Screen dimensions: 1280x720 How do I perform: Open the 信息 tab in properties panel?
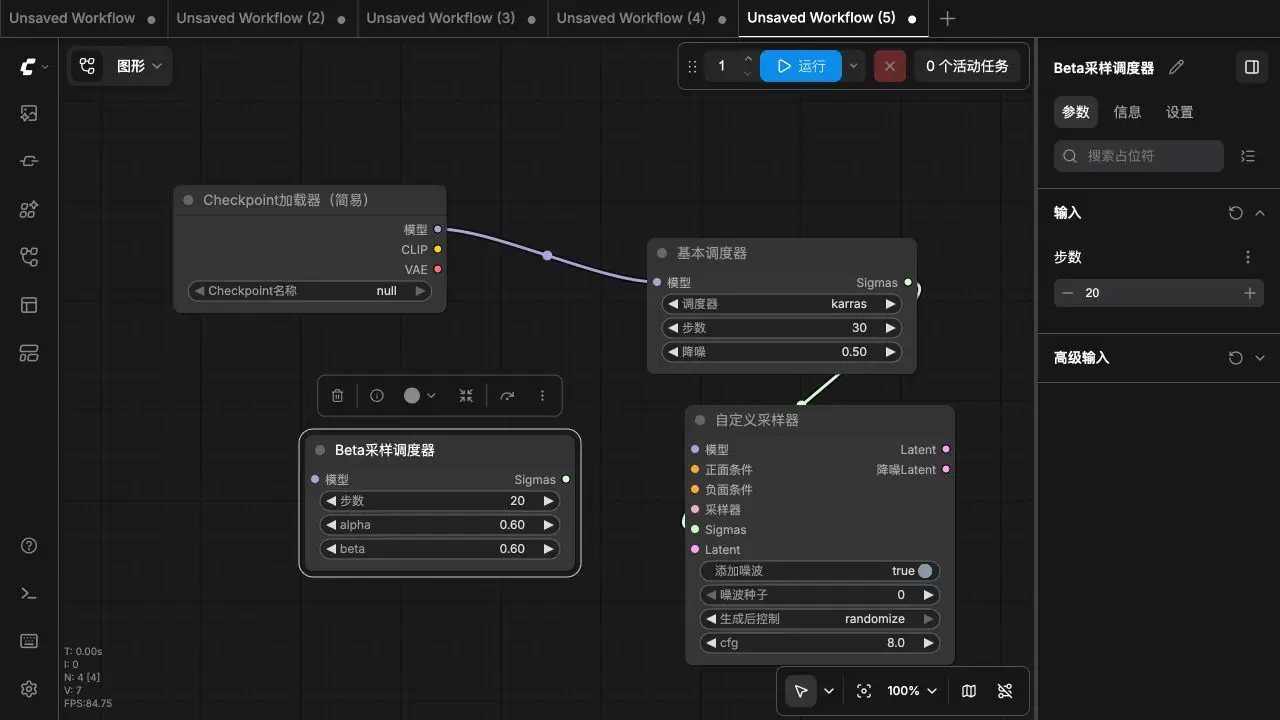pyautogui.click(x=1127, y=112)
